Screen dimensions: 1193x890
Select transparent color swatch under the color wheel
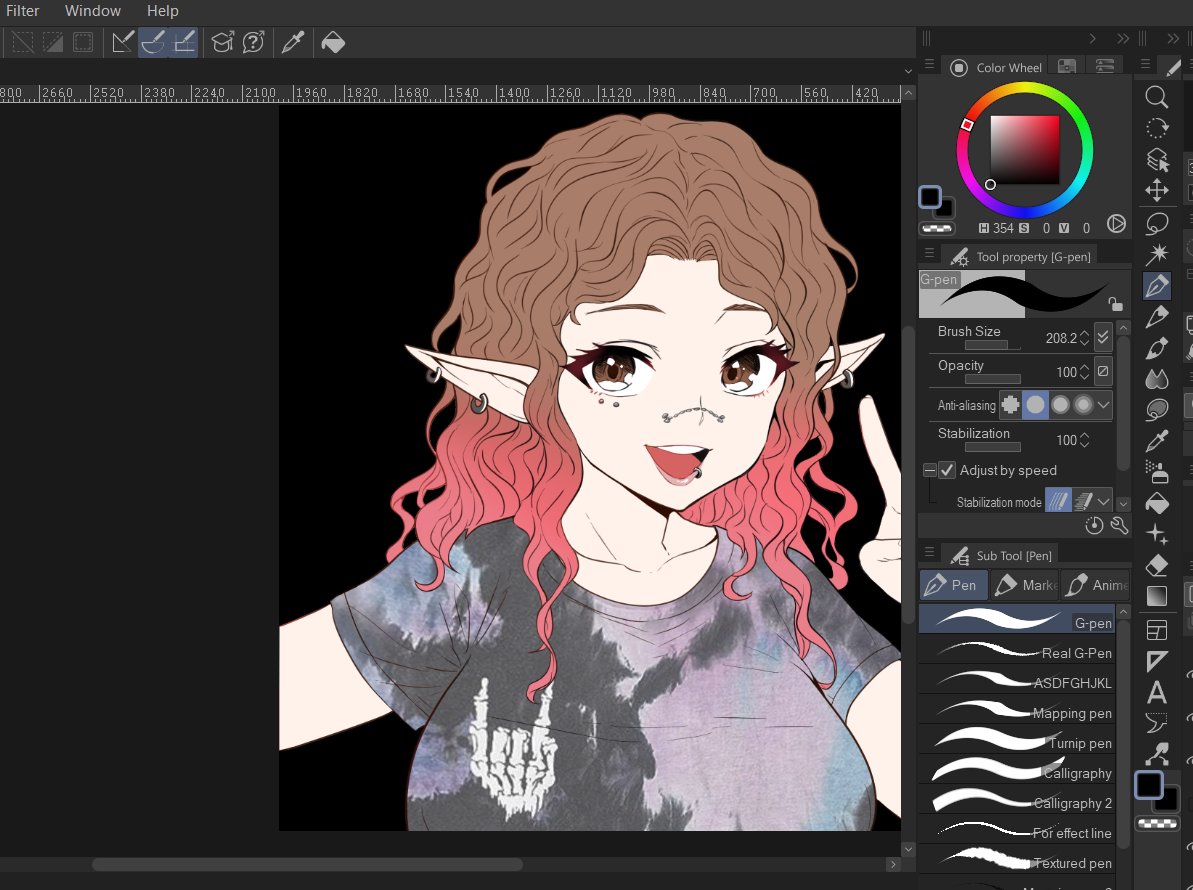pyautogui.click(x=937, y=228)
